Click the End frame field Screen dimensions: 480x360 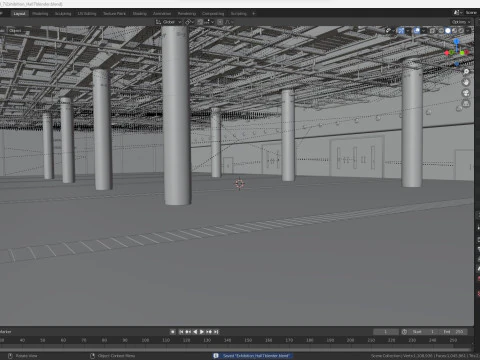pos(453,332)
